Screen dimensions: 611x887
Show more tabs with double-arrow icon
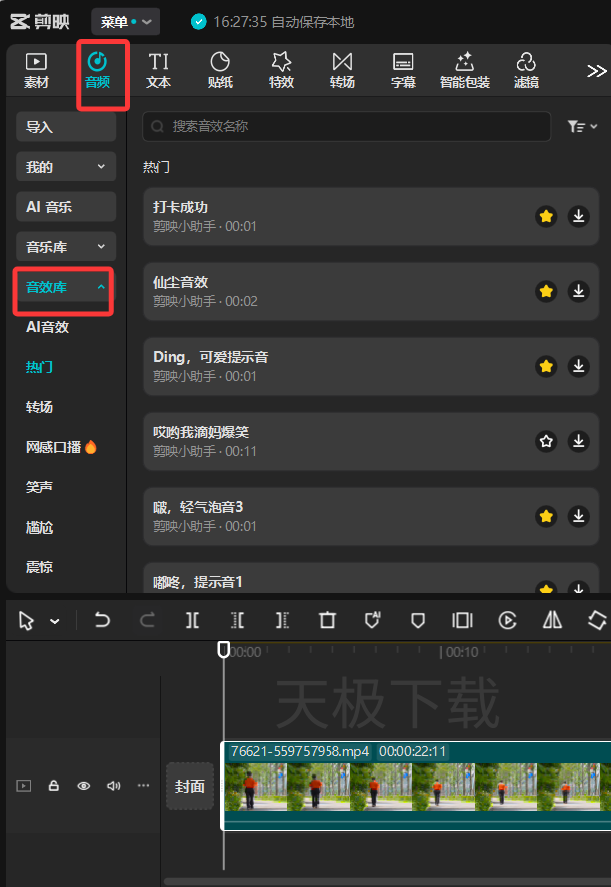click(596, 71)
